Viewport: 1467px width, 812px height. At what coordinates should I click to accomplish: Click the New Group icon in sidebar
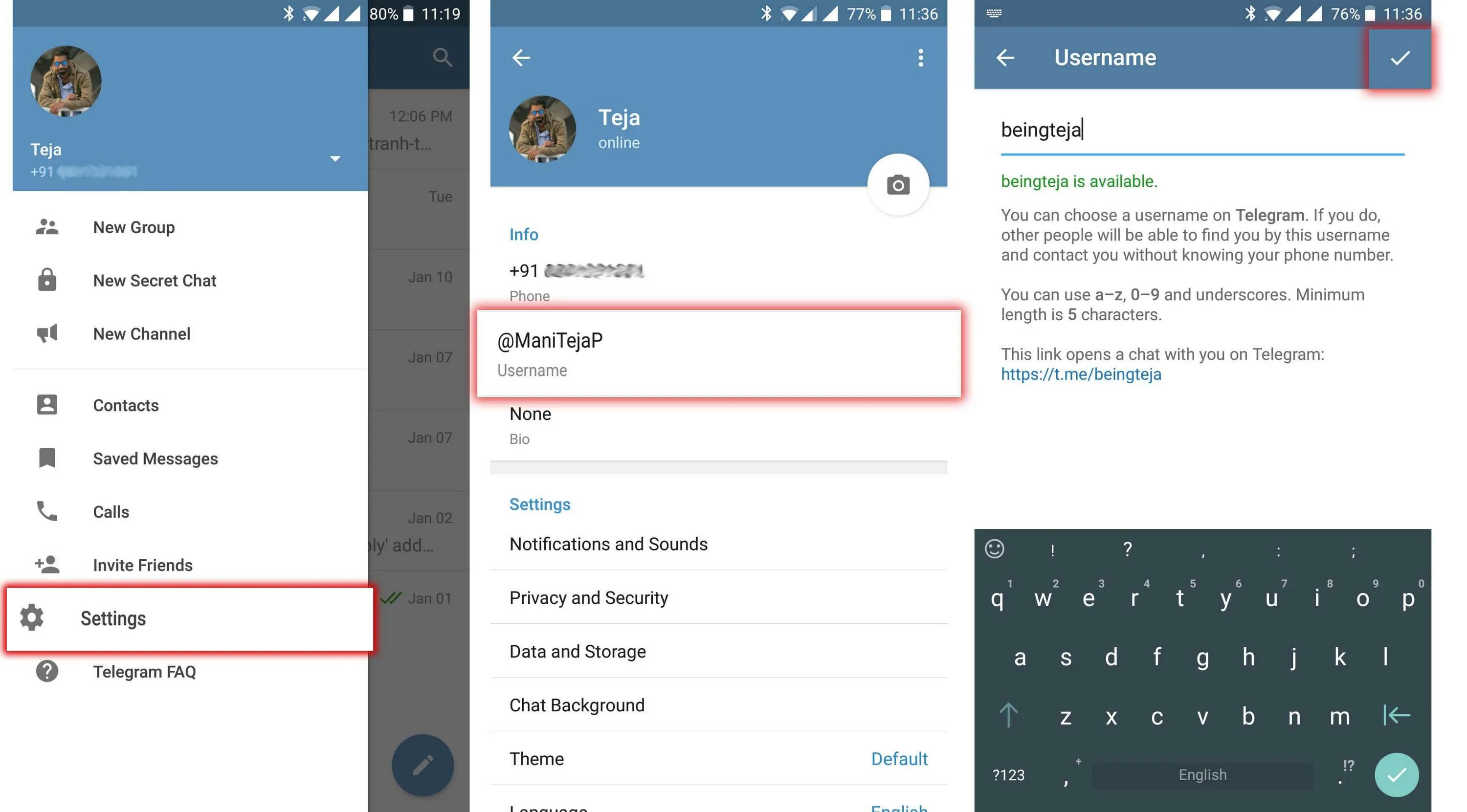click(x=47, y=226)
